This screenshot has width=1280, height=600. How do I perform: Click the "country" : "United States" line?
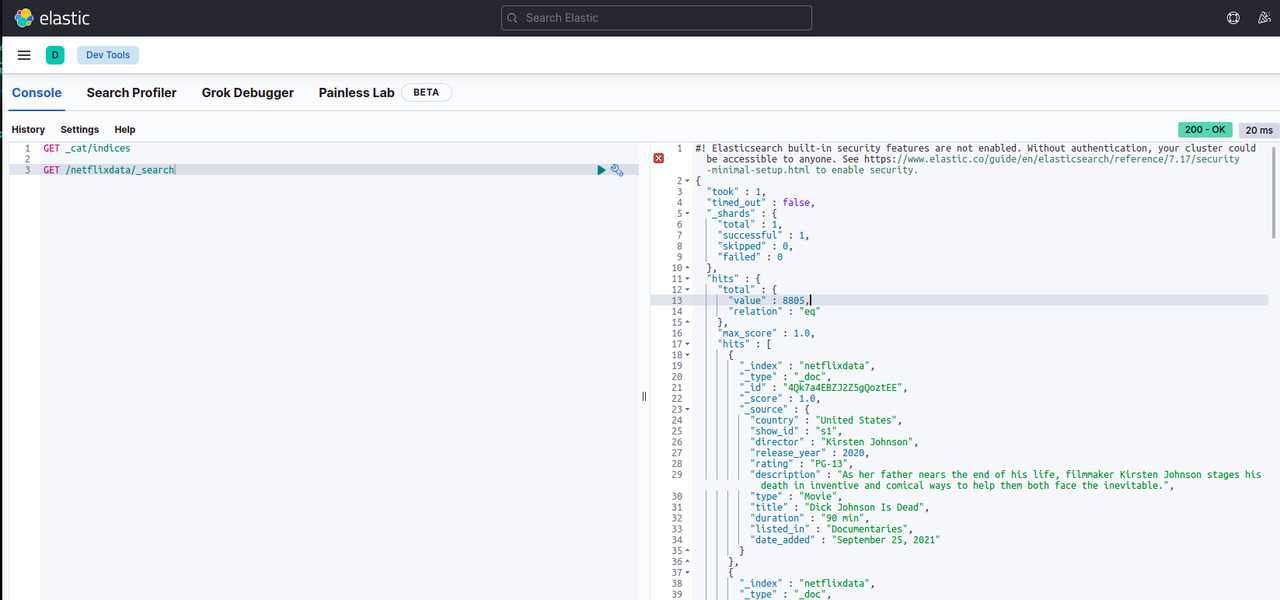[828, 420]
